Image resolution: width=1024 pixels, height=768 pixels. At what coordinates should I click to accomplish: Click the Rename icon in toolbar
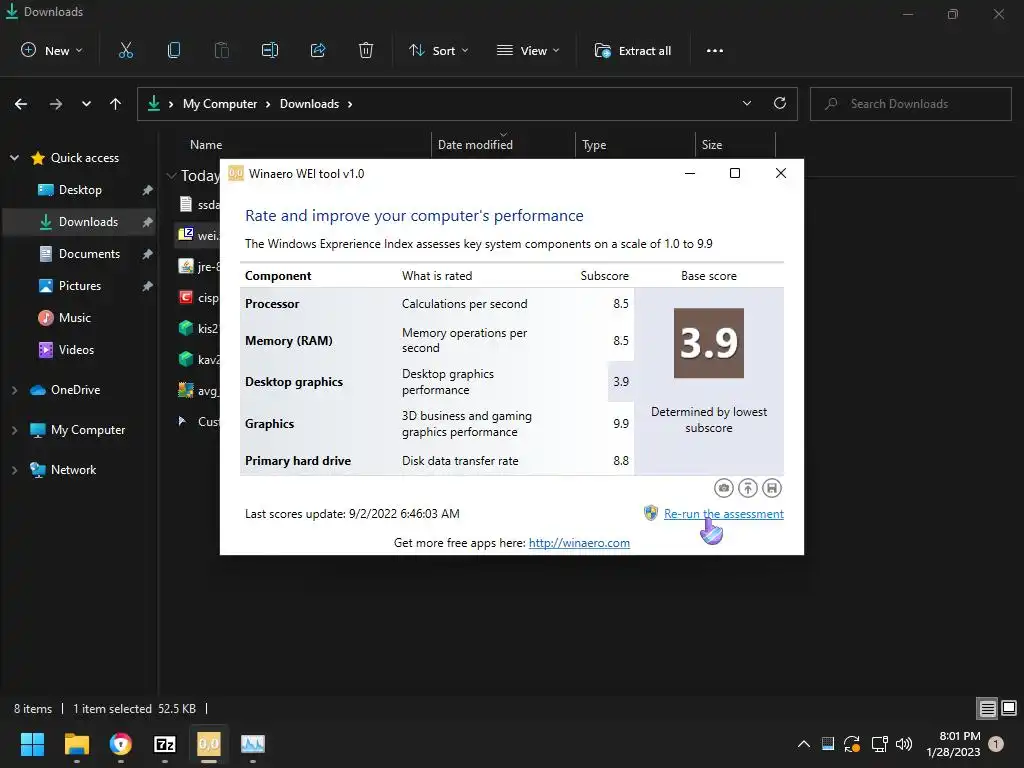pyautogui.click(x=270, y=51)
